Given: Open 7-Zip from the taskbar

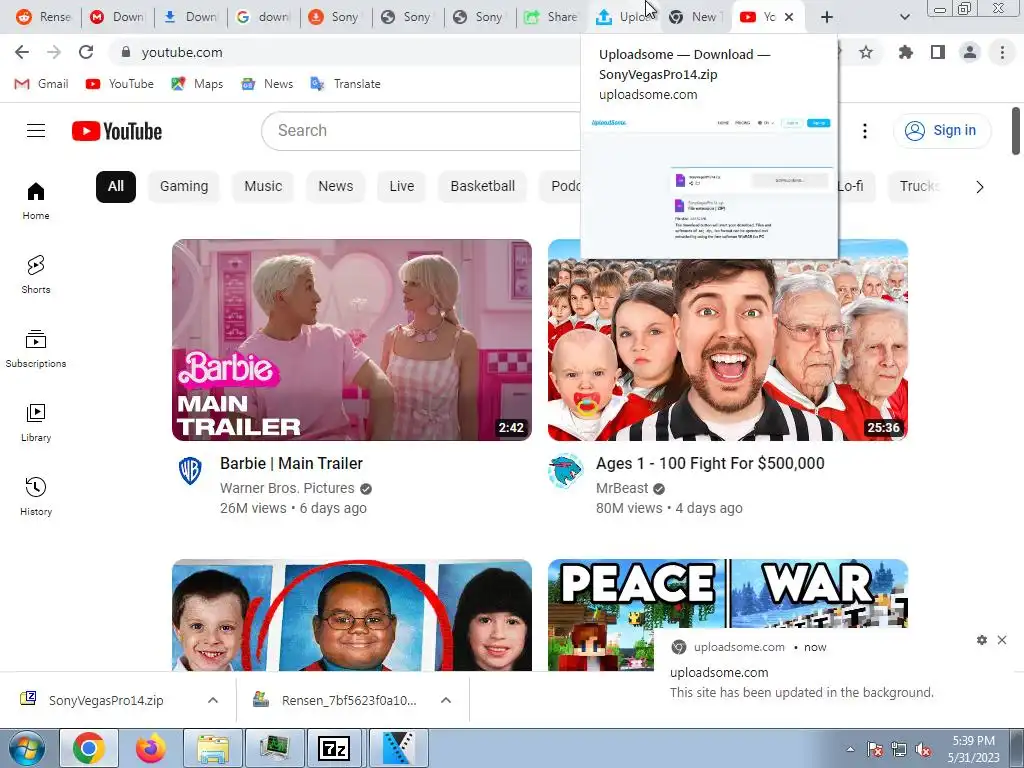Looking at the screenshot, I should click(334, 748).
